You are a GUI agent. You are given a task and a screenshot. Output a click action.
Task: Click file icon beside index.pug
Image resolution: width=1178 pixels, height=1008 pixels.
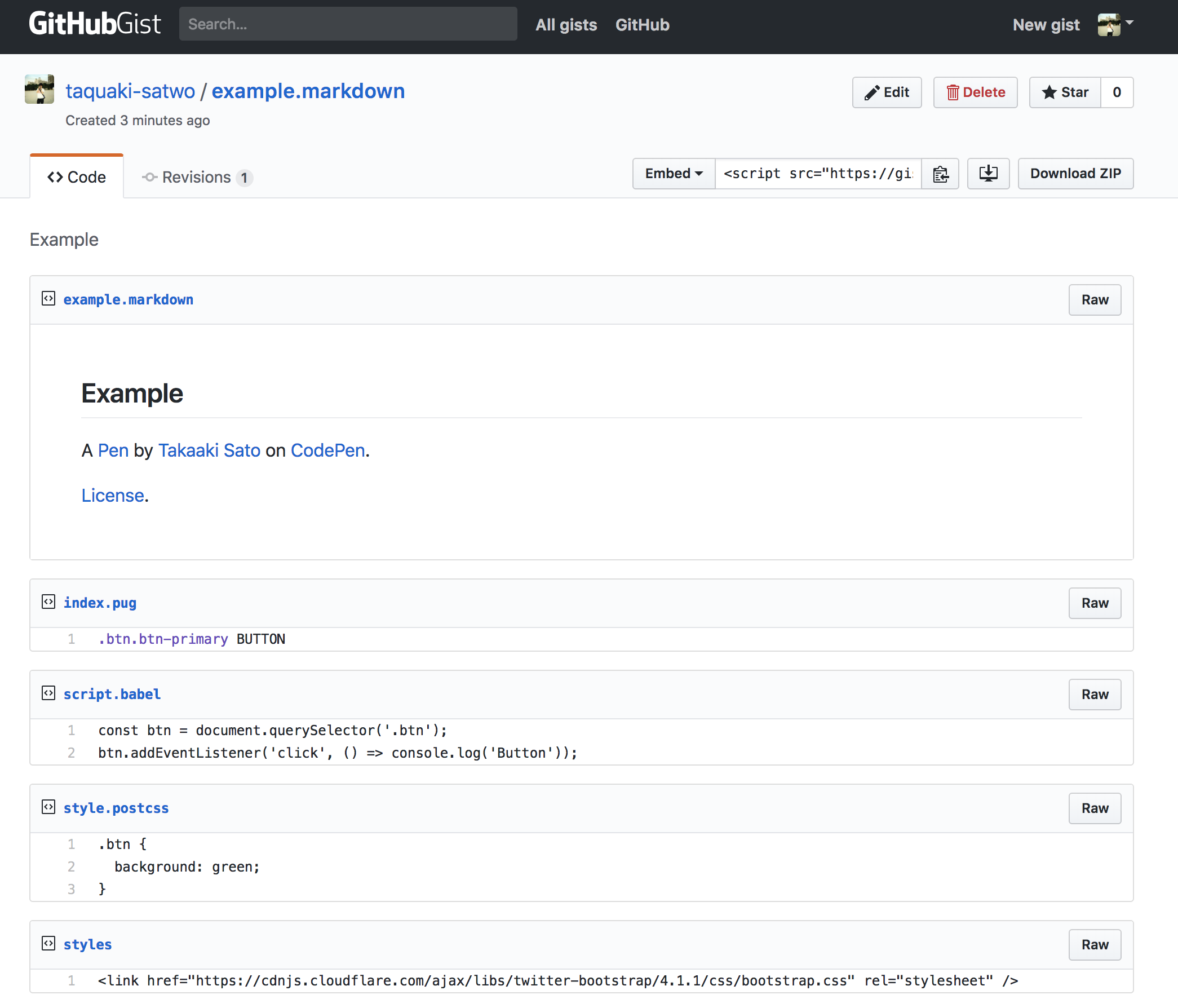pos(48,602)
